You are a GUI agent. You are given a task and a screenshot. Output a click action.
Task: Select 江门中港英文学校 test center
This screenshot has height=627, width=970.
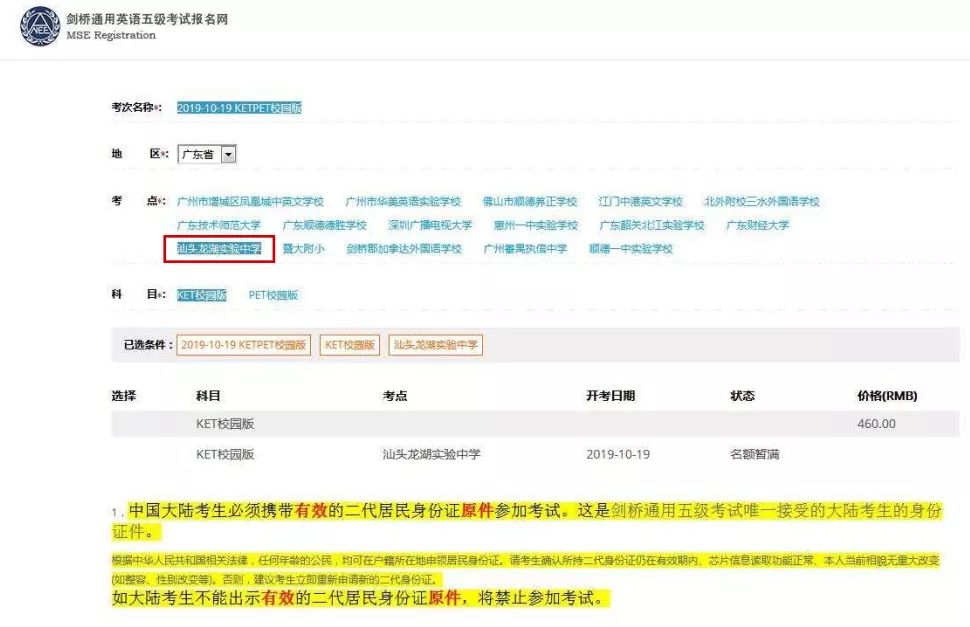click(x=640, y=202)
